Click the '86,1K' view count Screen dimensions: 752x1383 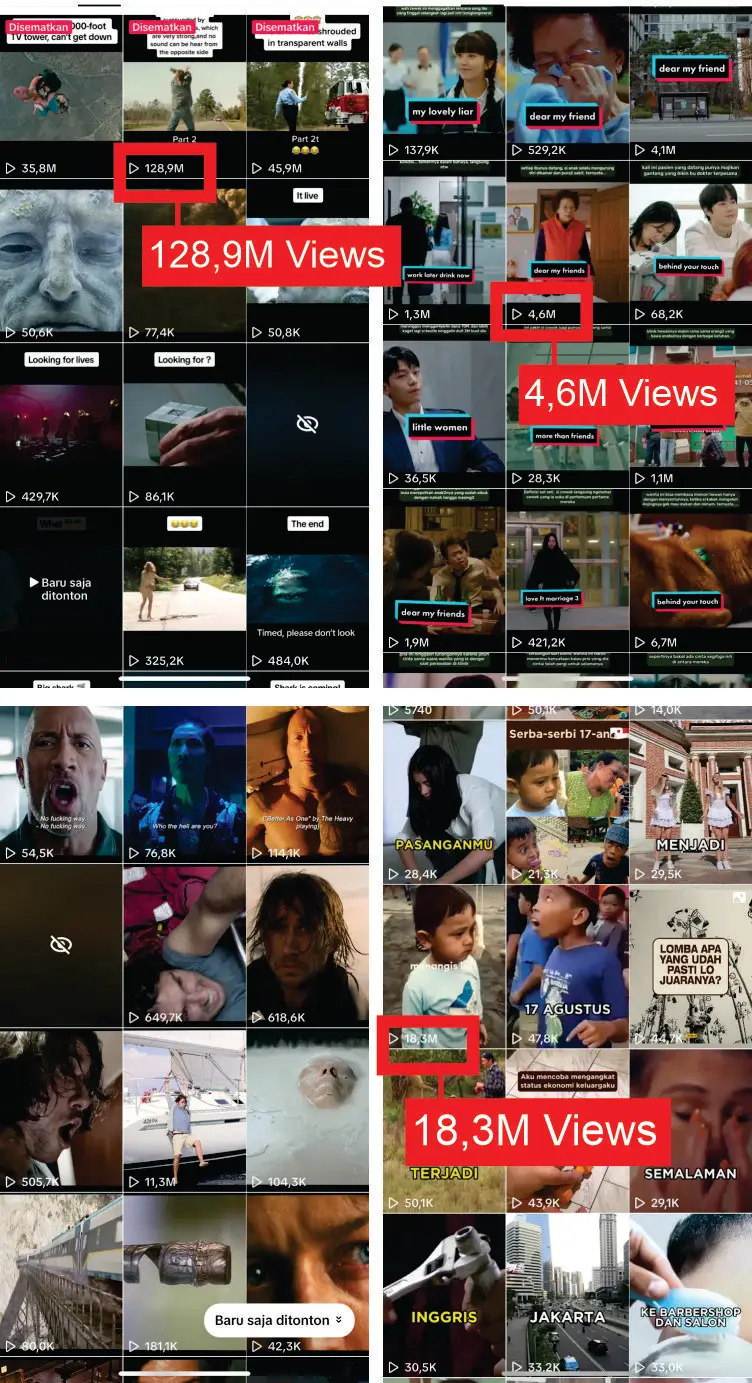(160, 496)
